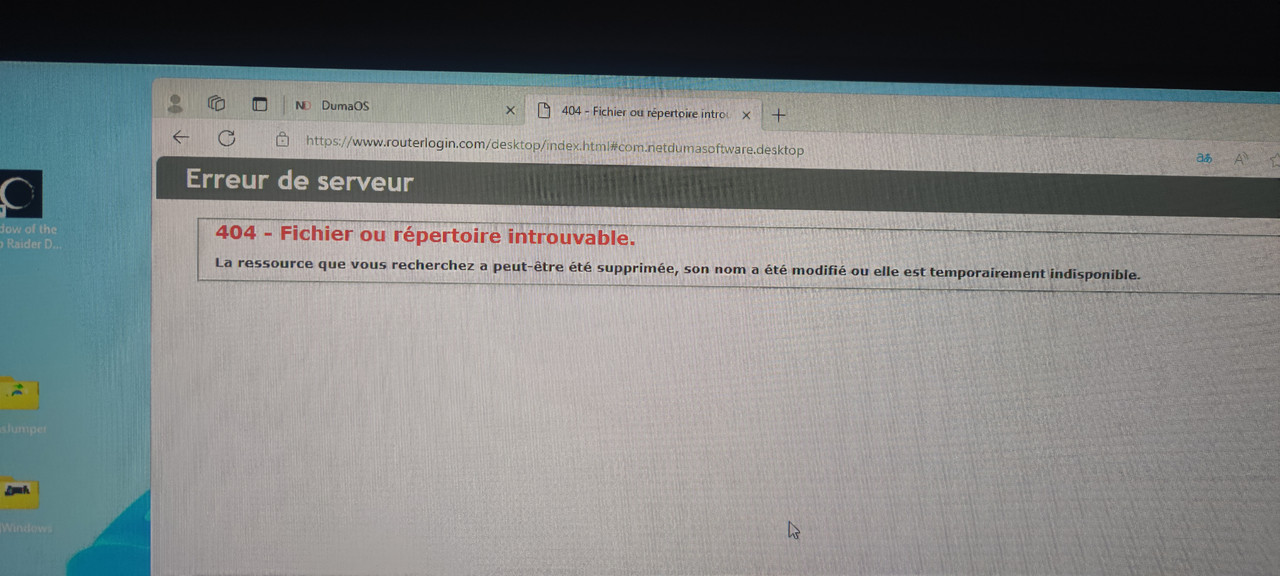This screenshot has width=1280, height=576.
Task: Open the read aloud icon
Action: click(1241, 158)
